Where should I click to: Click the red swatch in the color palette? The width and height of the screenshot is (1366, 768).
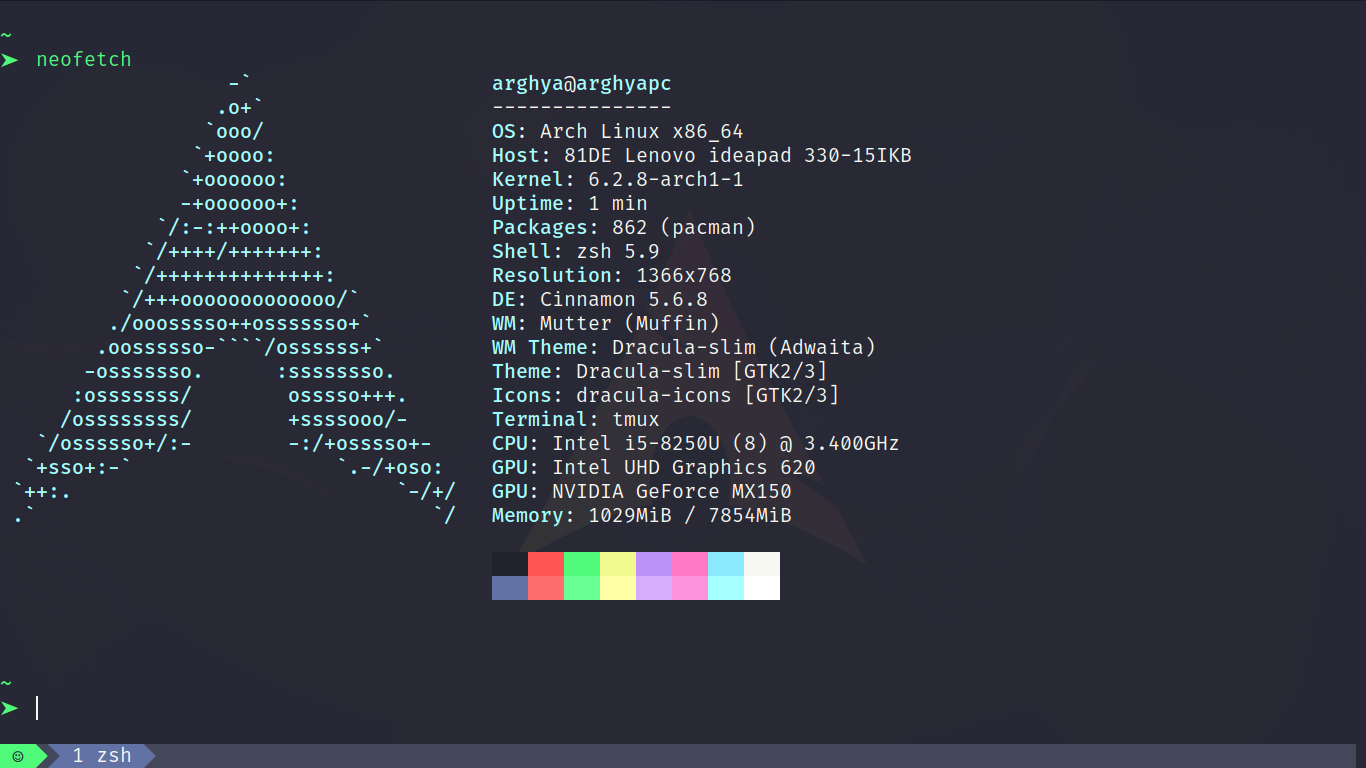point(545,563)
